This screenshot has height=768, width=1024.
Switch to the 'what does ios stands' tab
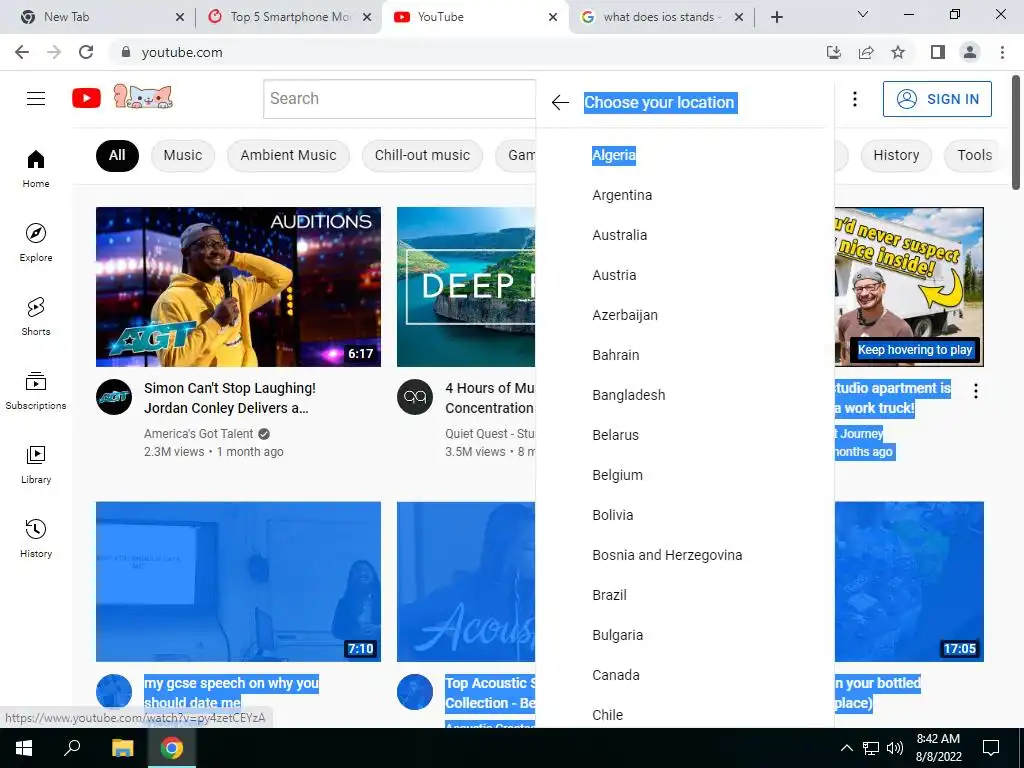(x=663, y=17)
